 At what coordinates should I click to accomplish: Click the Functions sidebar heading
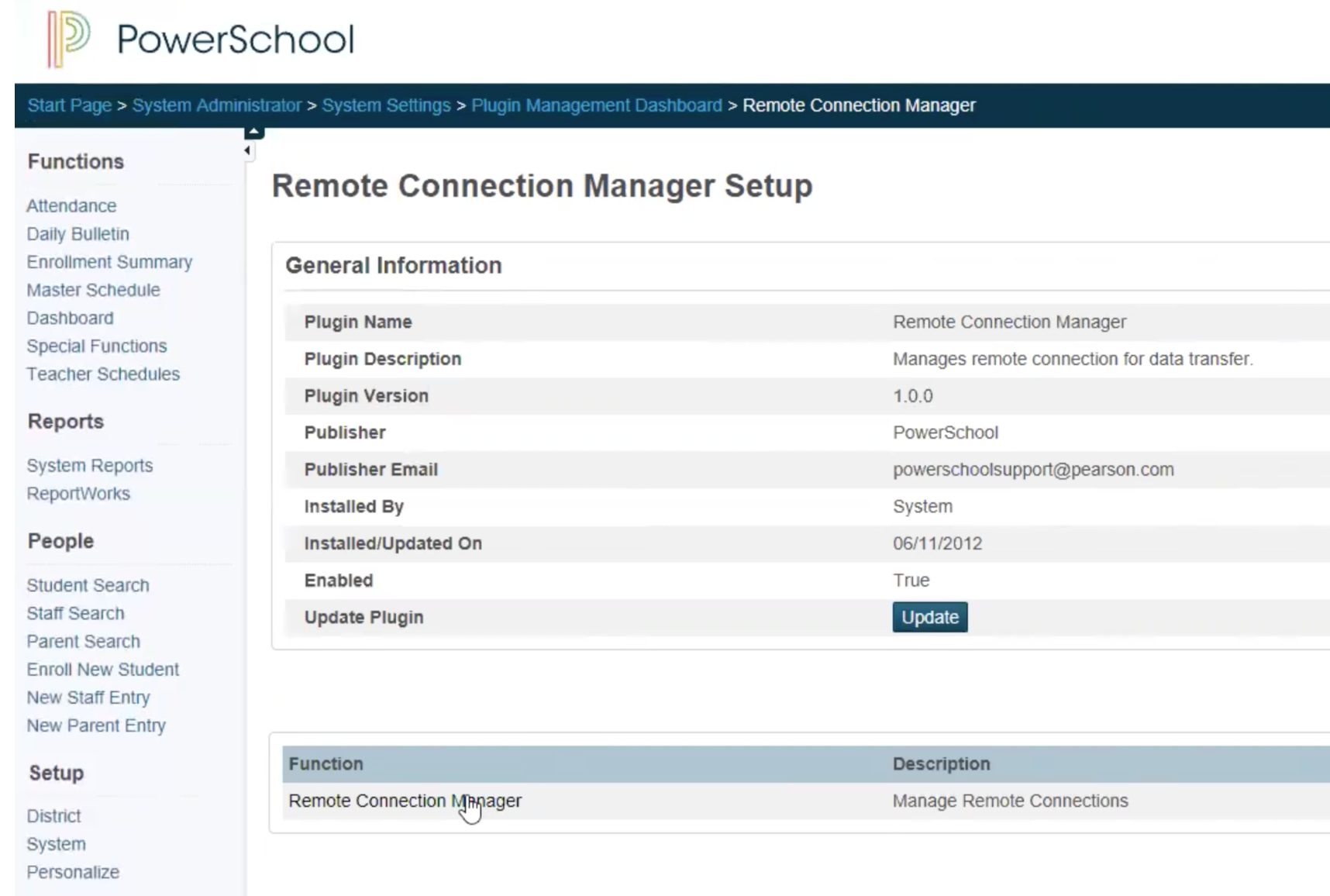pos(76,161)
